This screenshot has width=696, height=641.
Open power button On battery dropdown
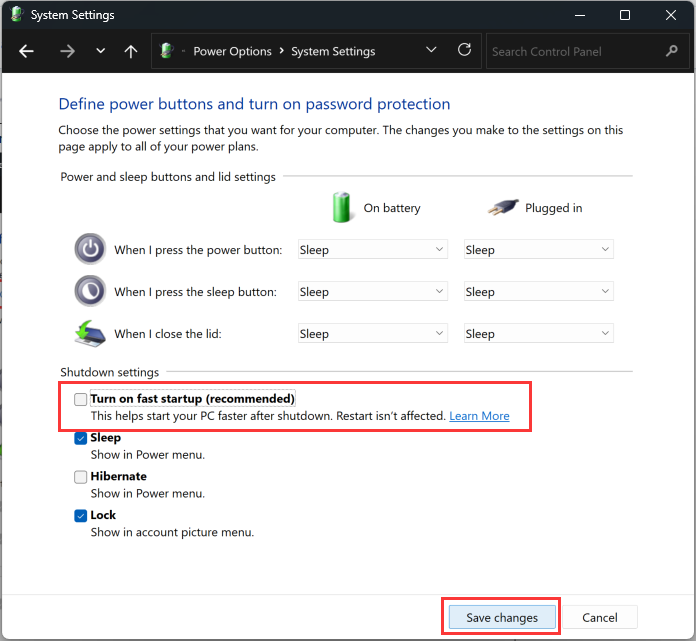373,249
